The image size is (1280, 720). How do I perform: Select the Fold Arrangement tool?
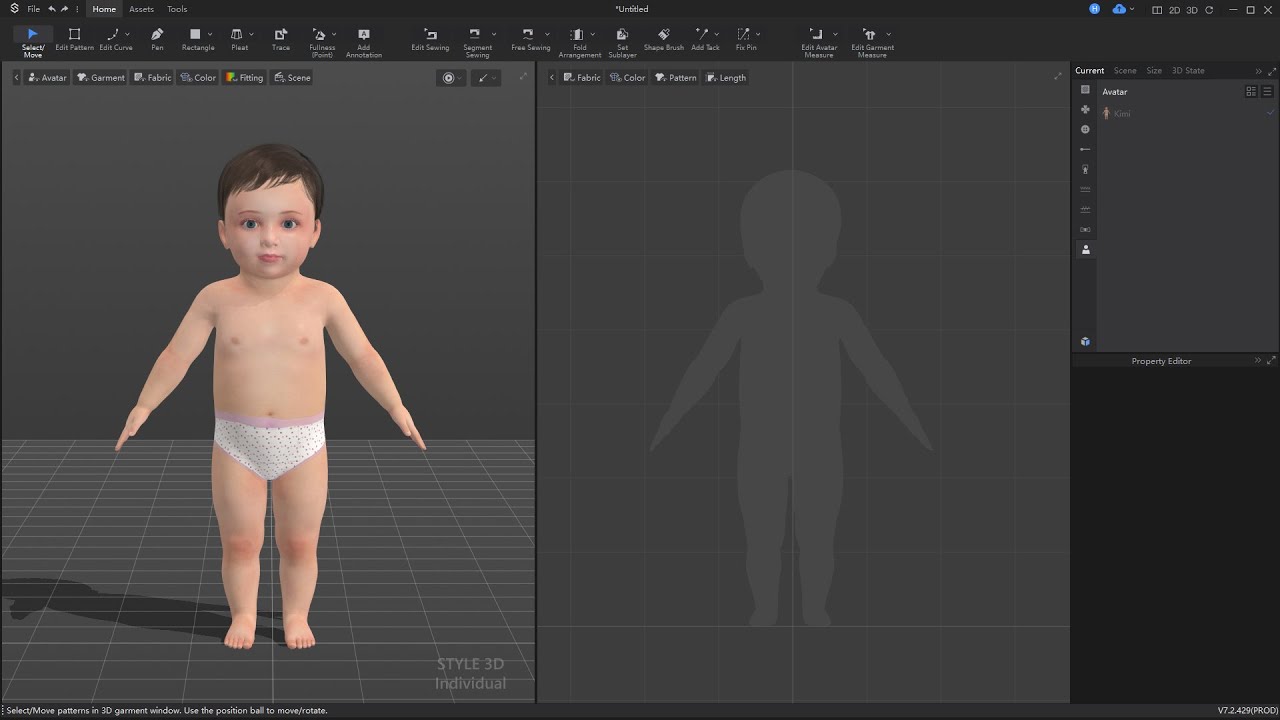point(578,42)
